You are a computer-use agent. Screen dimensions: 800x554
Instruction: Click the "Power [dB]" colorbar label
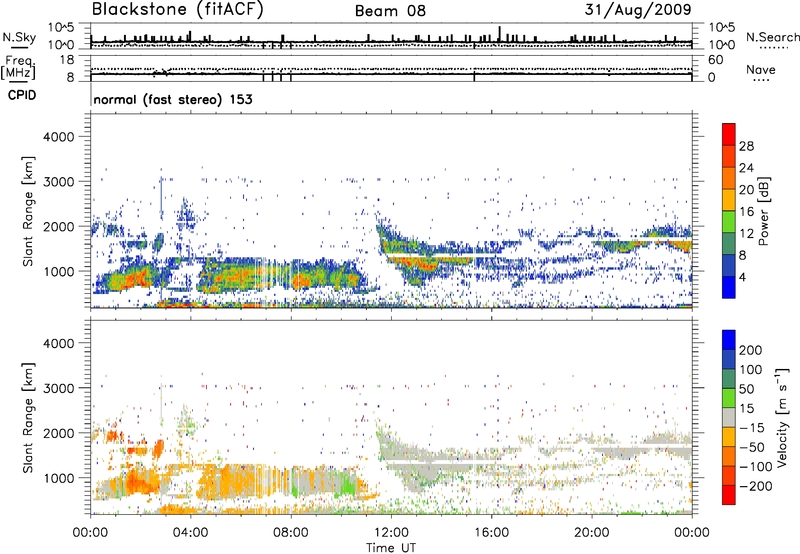click(763, 211)
